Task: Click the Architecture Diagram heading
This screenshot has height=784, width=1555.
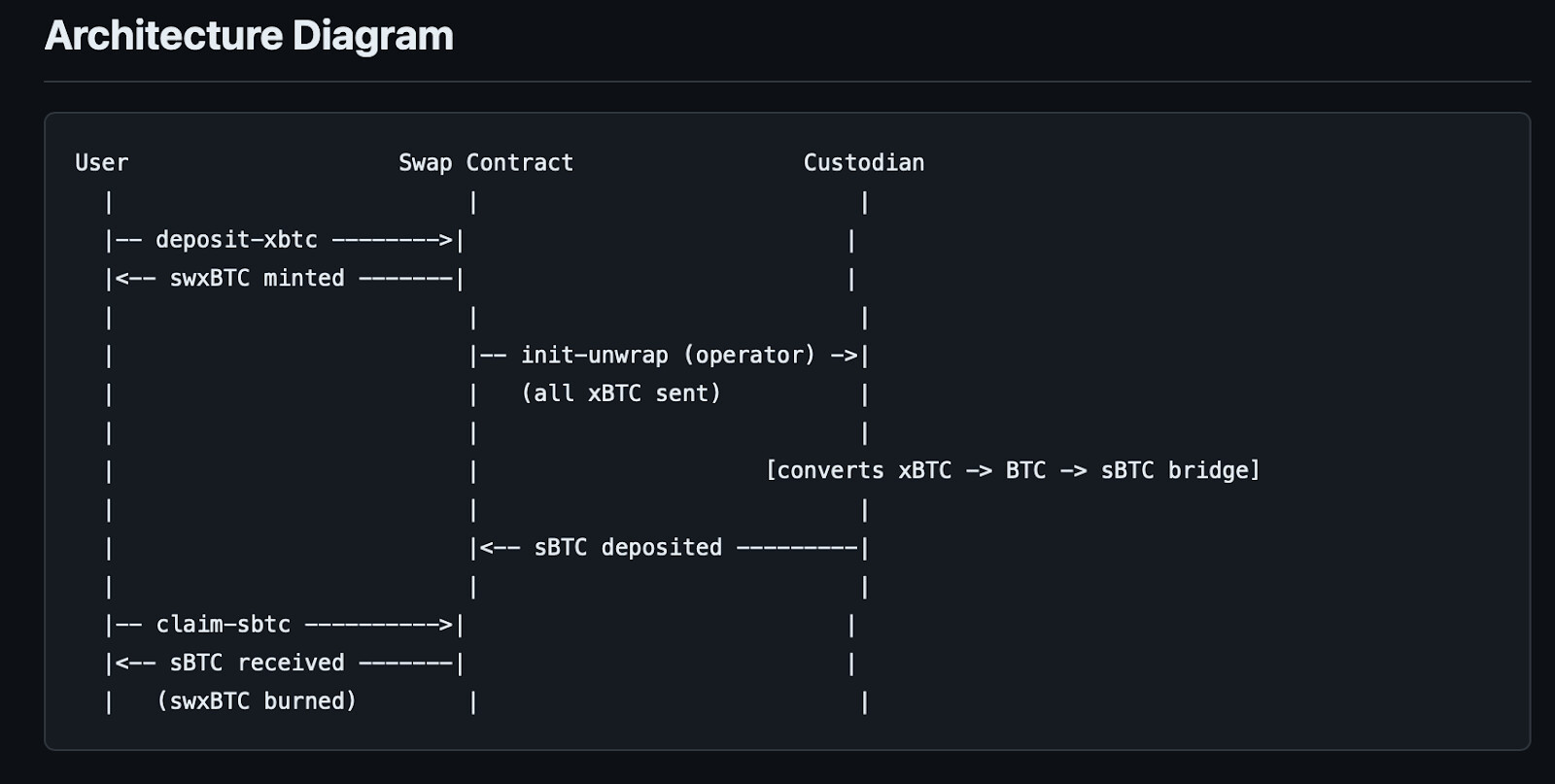Action: point(249,36)
